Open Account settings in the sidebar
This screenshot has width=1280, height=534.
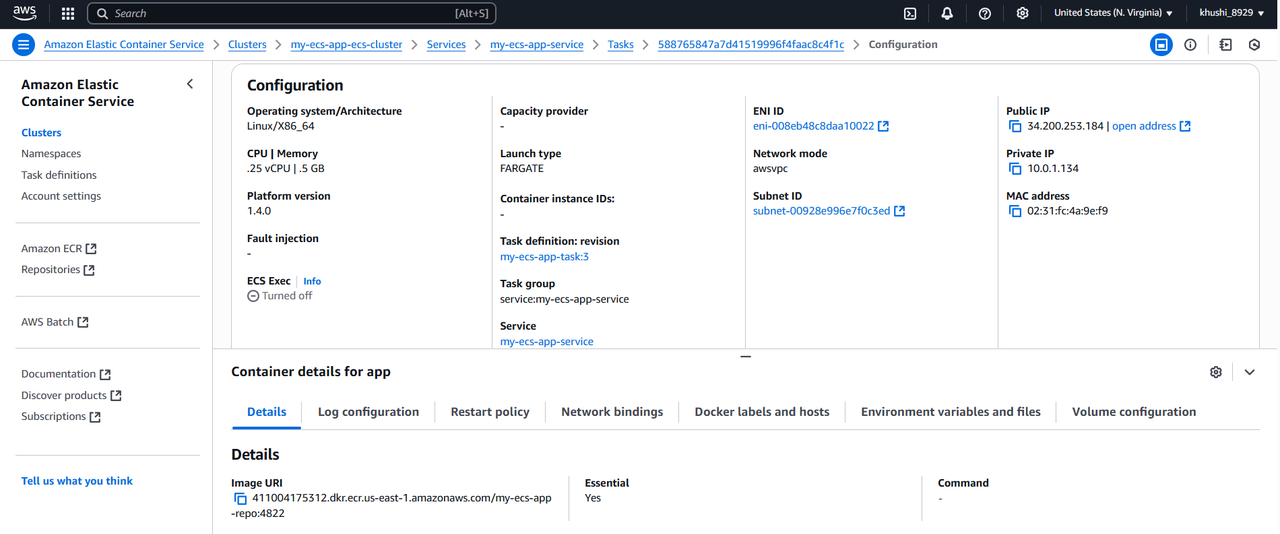click(61, 197)
